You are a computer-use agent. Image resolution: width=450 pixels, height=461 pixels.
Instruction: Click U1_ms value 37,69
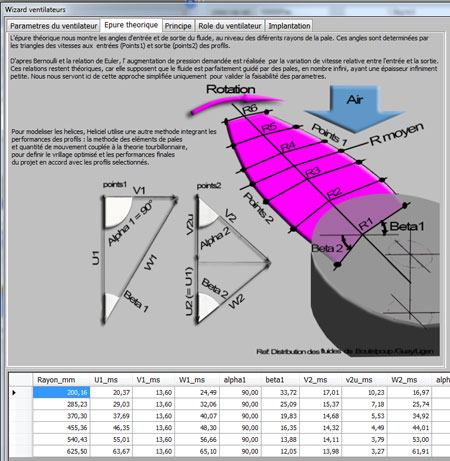[x=111, y=416]
